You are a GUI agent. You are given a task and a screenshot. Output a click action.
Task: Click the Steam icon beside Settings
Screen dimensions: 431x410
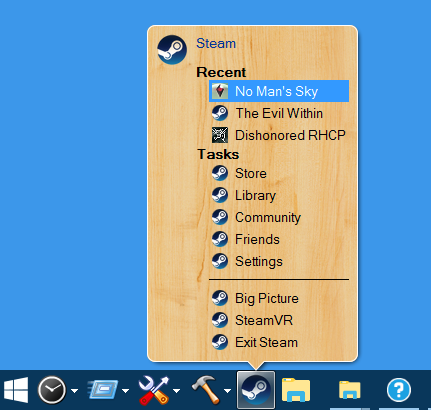[x=220, y=261]
